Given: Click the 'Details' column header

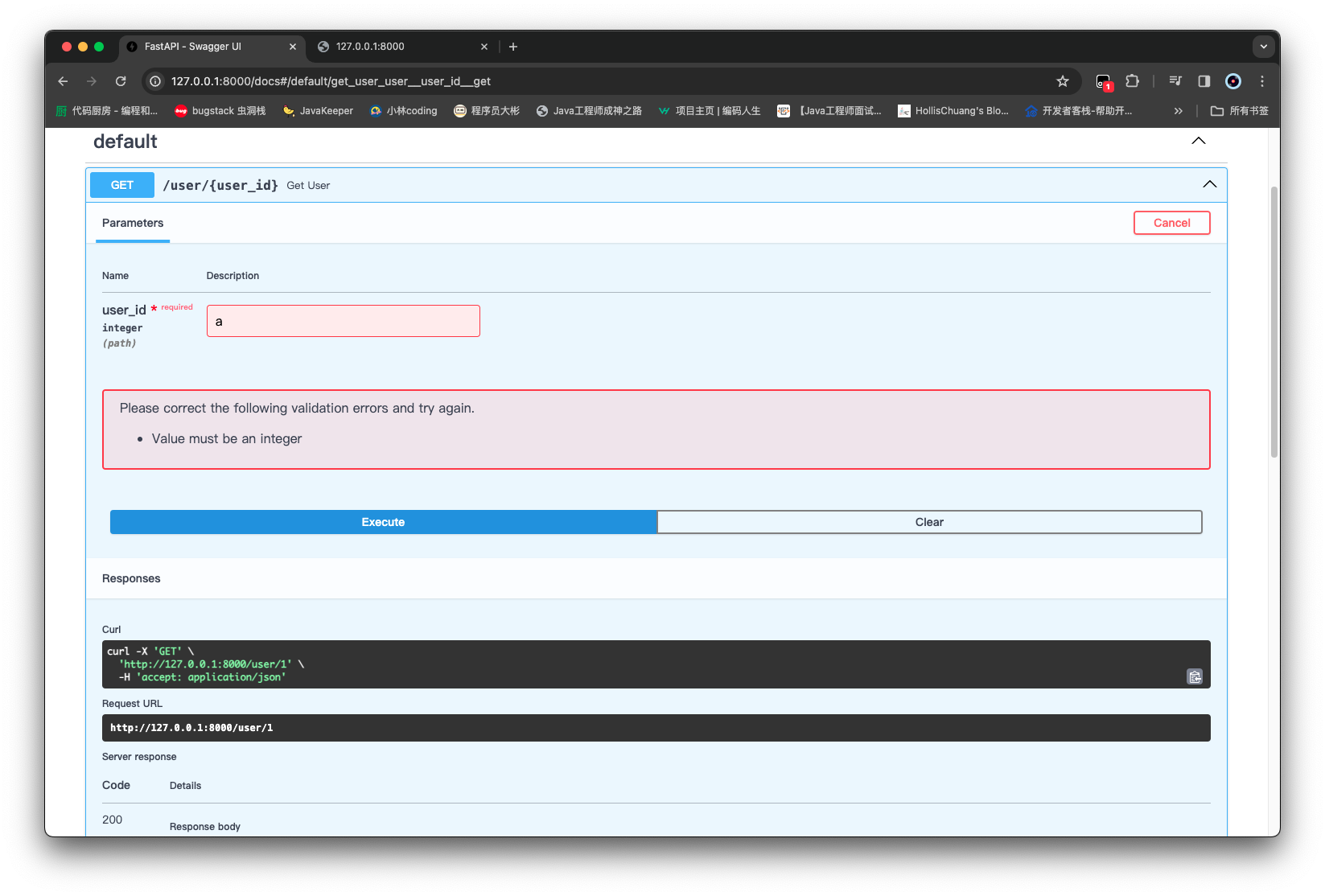Looking at the screenshot, I should pos(185,786).
